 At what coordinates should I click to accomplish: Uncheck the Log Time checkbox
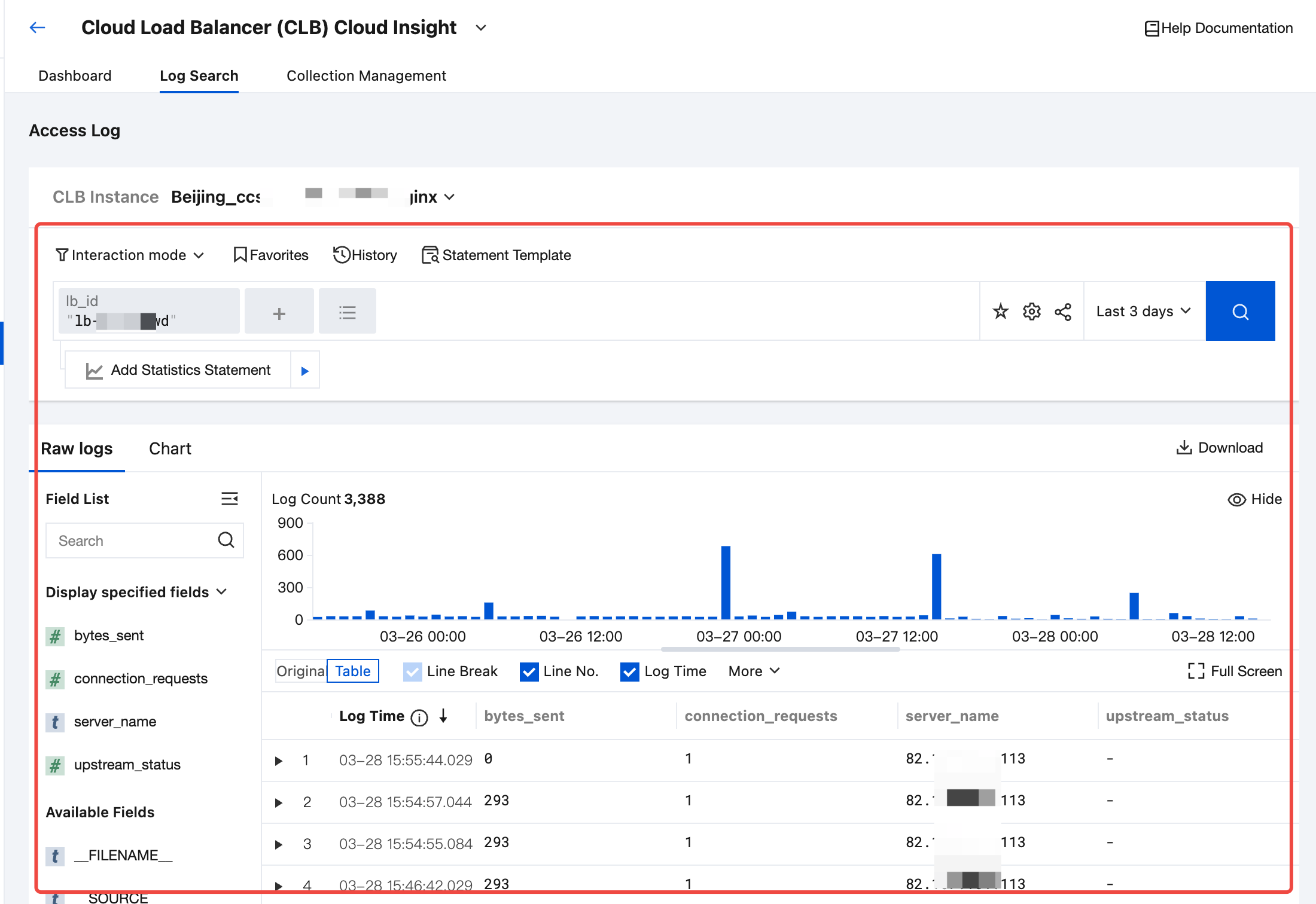pos(630,672)
